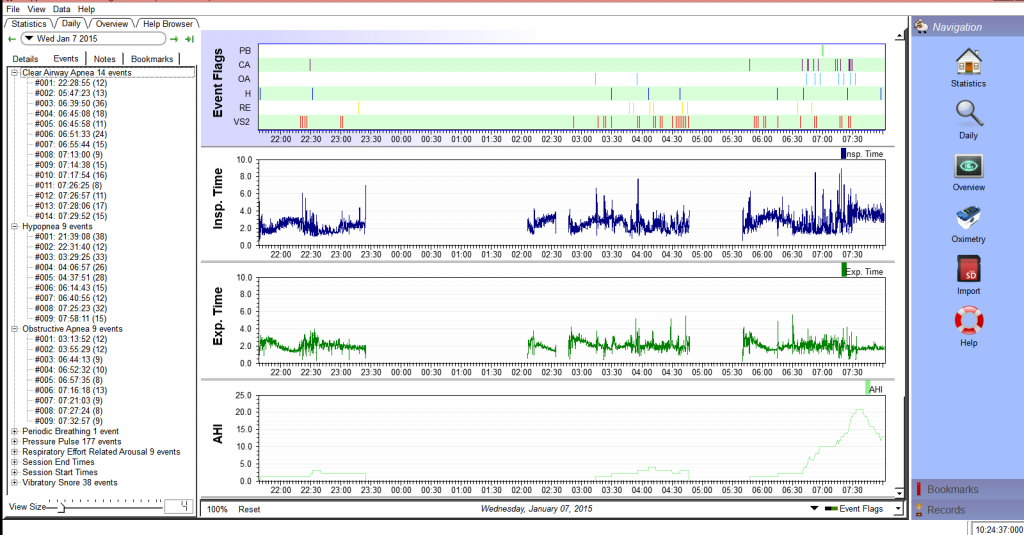
Task: Click the Daily magnifier icon in Navigation
Action: [x=967, y=115]
